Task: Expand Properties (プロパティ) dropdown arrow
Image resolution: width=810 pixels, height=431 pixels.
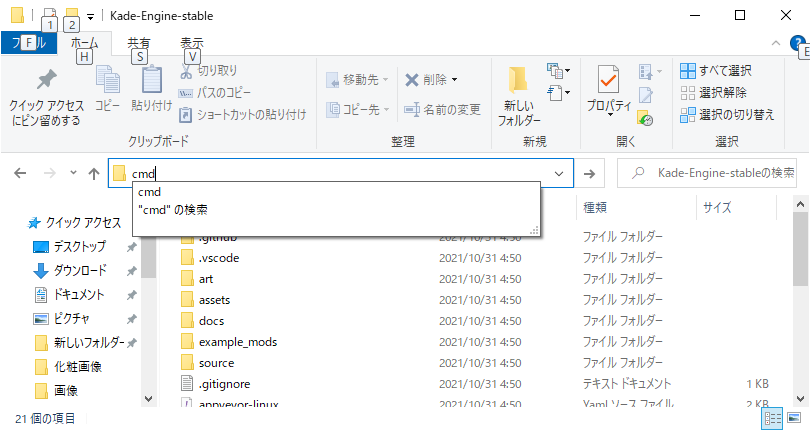Action: coord(609,114)
